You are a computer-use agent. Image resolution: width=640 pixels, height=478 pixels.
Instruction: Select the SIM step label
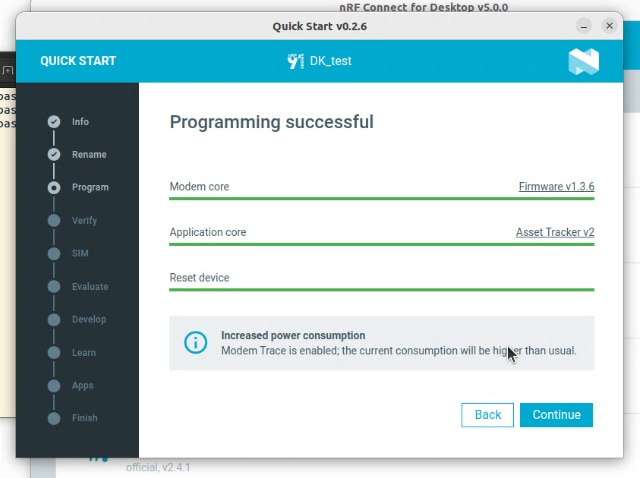click(x=80, y=253)
